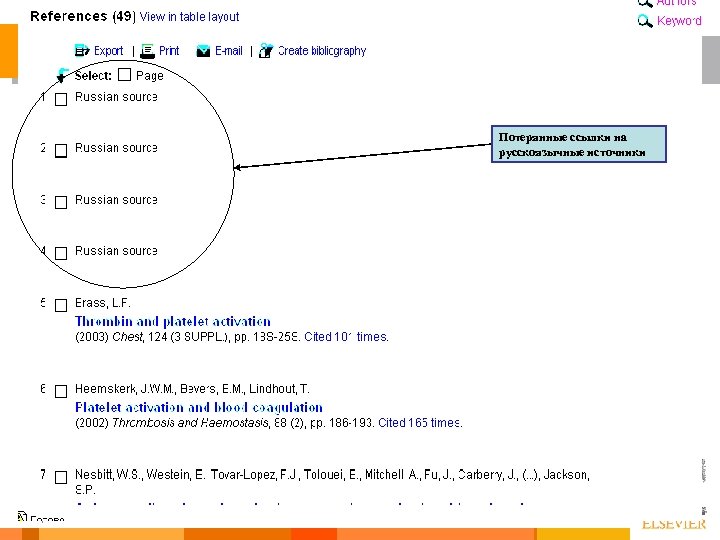Open Cited 165 times link
The width and height of the screenshot is (720, 540).
pos(420,422)
